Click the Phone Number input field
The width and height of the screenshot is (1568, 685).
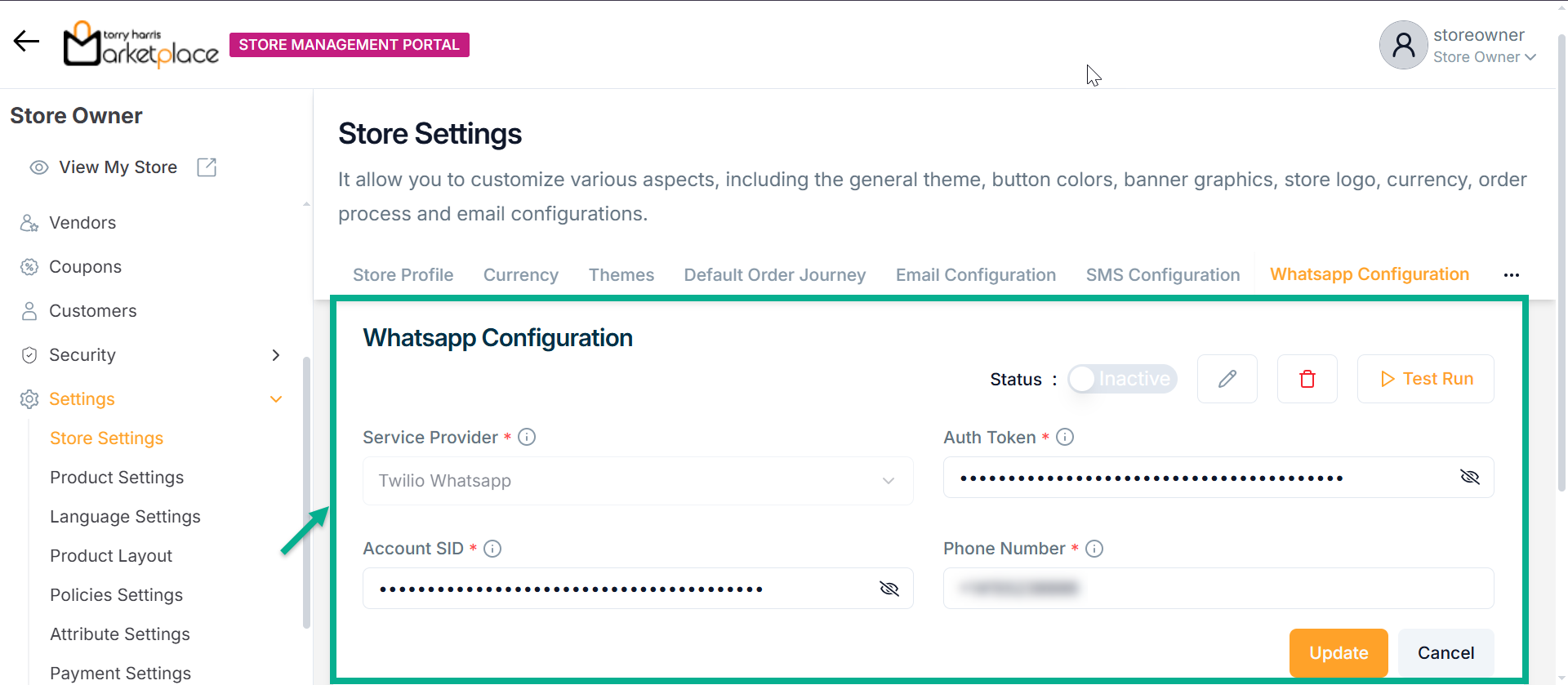(1217, 589)
